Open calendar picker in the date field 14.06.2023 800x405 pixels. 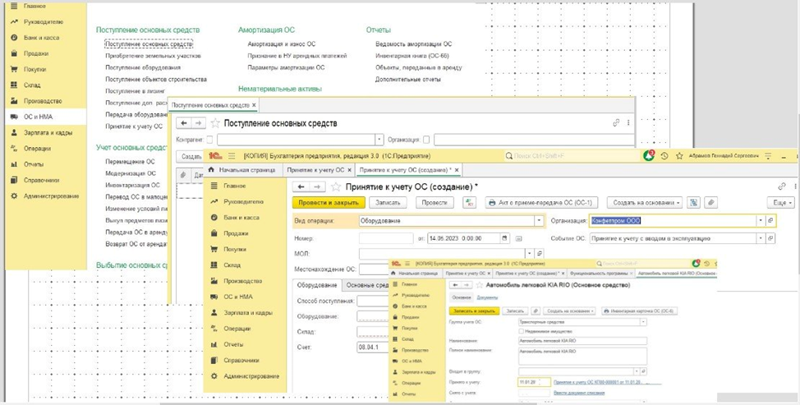(505, 238)
